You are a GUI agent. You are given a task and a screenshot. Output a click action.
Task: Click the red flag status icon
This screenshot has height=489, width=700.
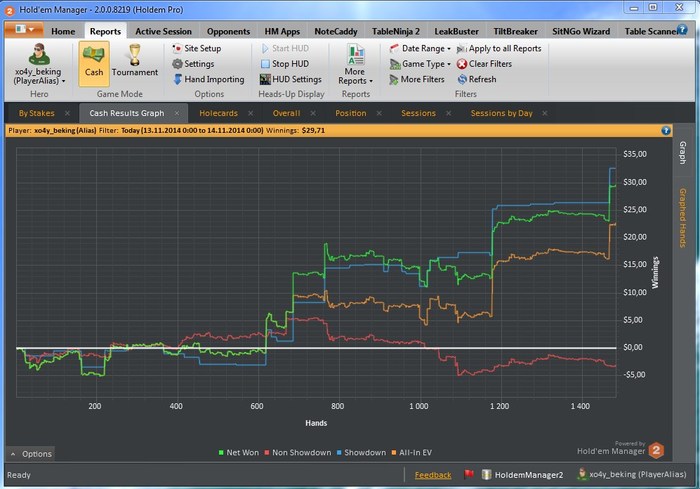click(468, 474)
